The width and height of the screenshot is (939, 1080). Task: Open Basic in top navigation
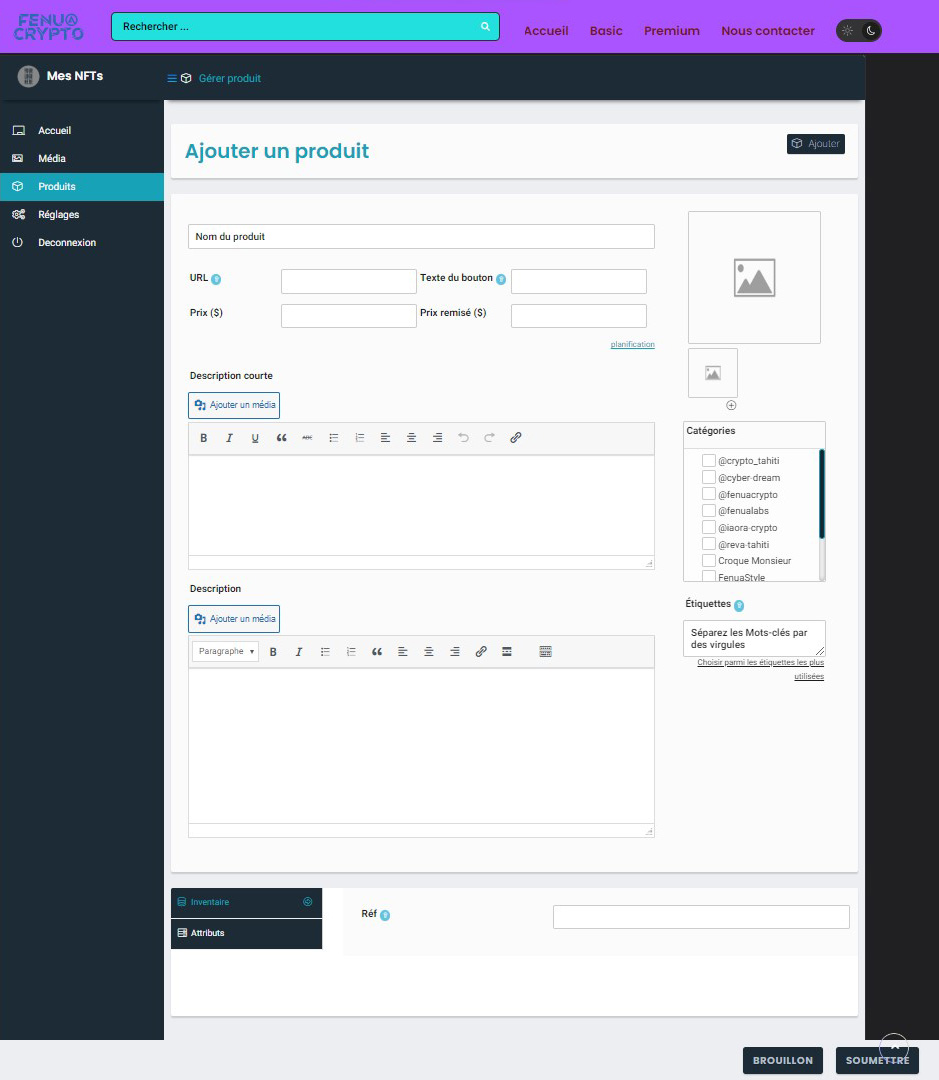tap(606, 31)
